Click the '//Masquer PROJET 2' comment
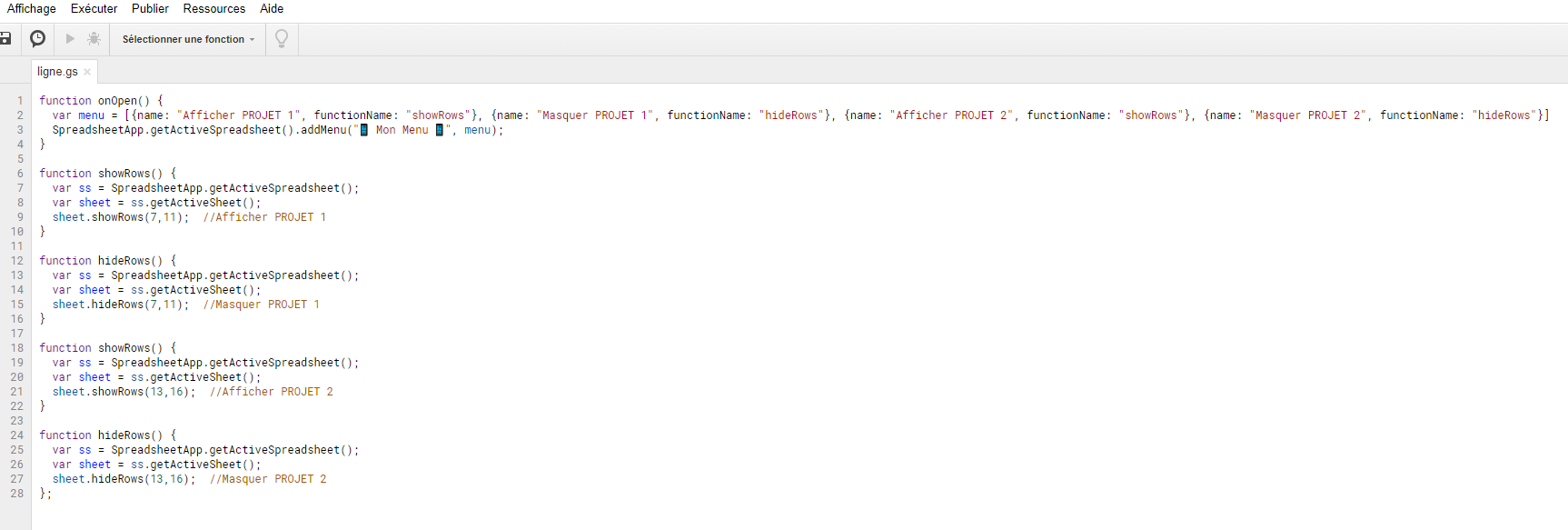Image resolution: width=1568 pixels, height=530 pixels. [268, 479]
